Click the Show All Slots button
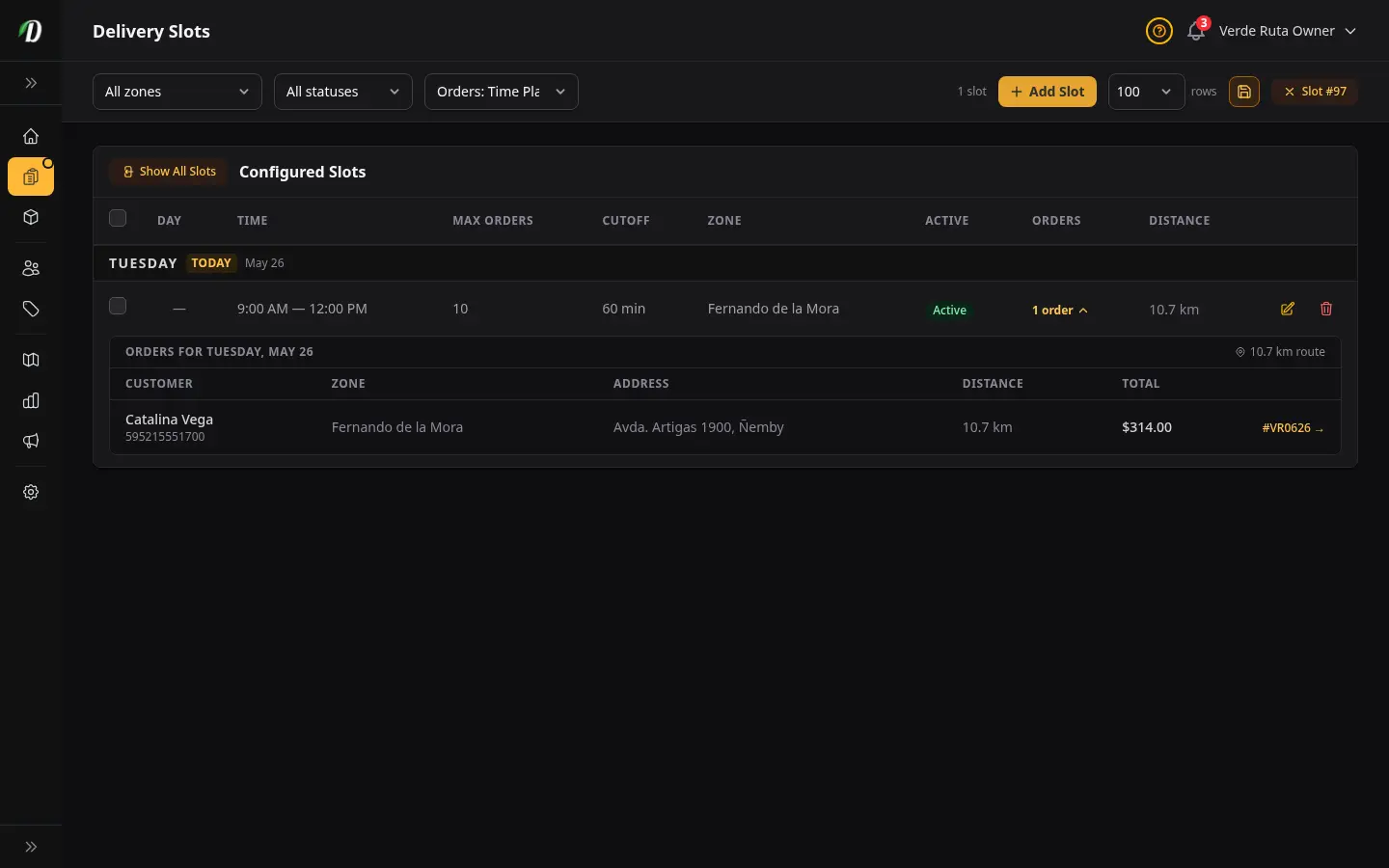The height and width of the screenshot is (868, 1389). pos(169,172)
